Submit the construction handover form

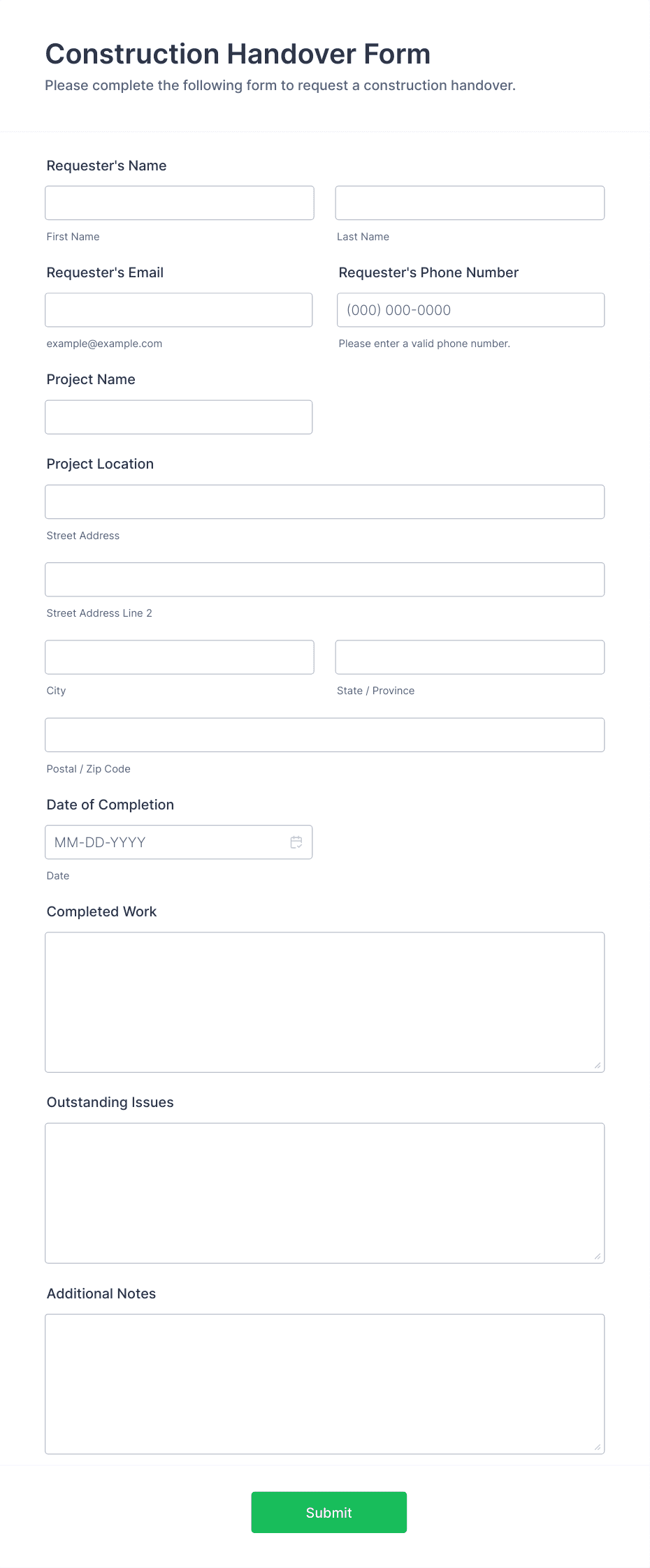click(329, 1513)
